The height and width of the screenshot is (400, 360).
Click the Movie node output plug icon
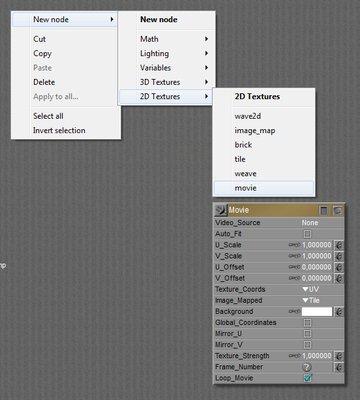pos(220,210)
